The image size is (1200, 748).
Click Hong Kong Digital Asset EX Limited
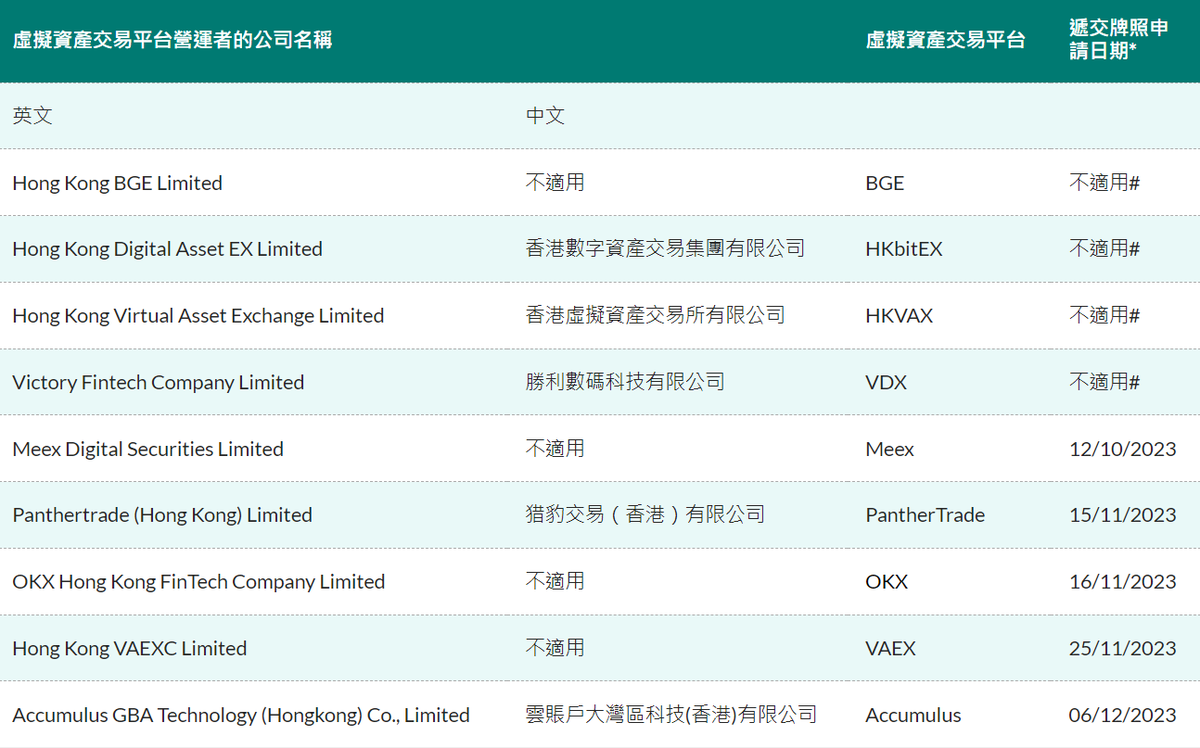click(167, 248)
